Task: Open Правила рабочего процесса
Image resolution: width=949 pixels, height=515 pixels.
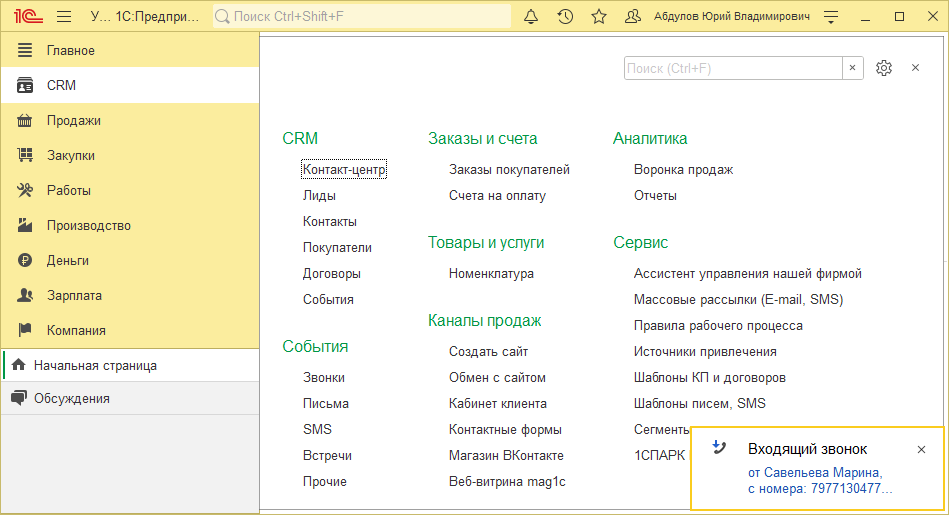Action: [x=718, y=326]
